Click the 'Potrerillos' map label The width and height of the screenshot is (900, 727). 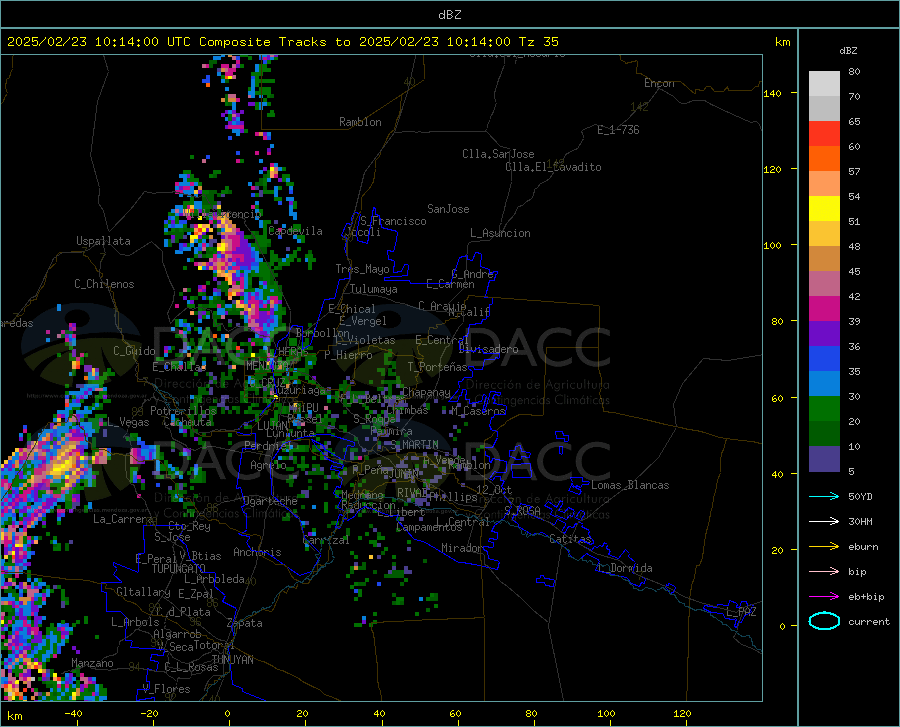(183, 411)
